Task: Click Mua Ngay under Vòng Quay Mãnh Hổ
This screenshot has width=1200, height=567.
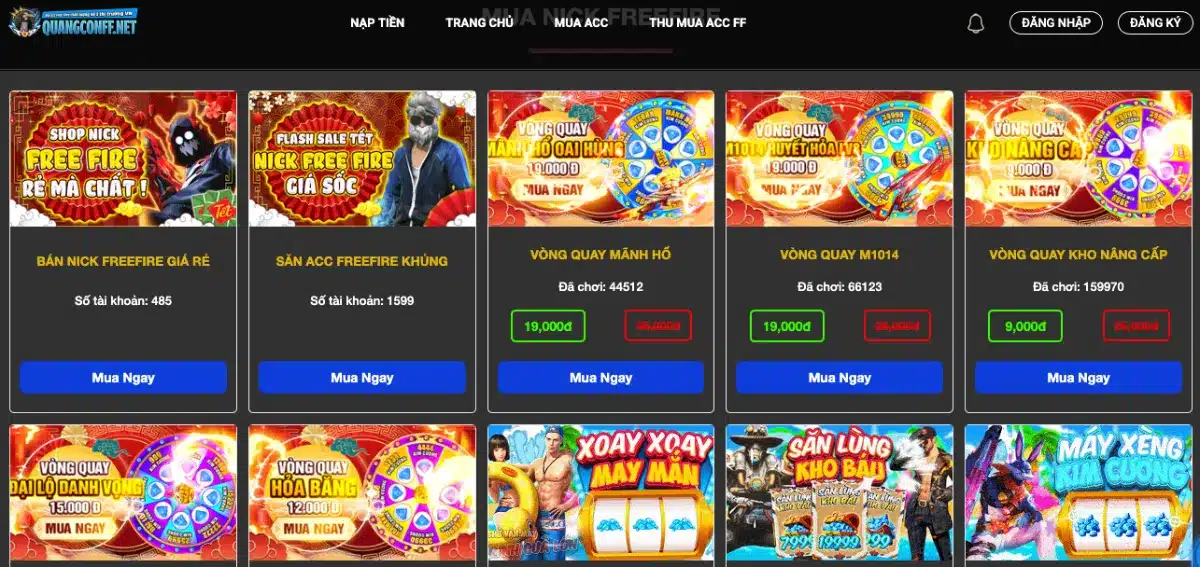Action: (601, 378)
